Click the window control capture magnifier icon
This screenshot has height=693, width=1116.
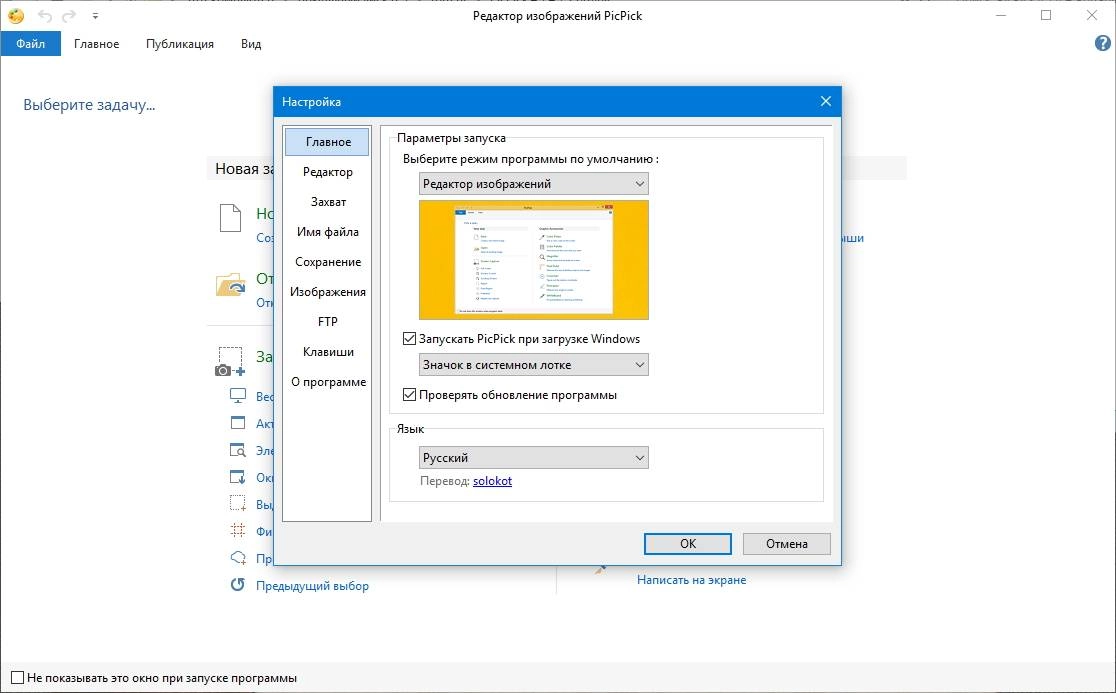[238, 450]
